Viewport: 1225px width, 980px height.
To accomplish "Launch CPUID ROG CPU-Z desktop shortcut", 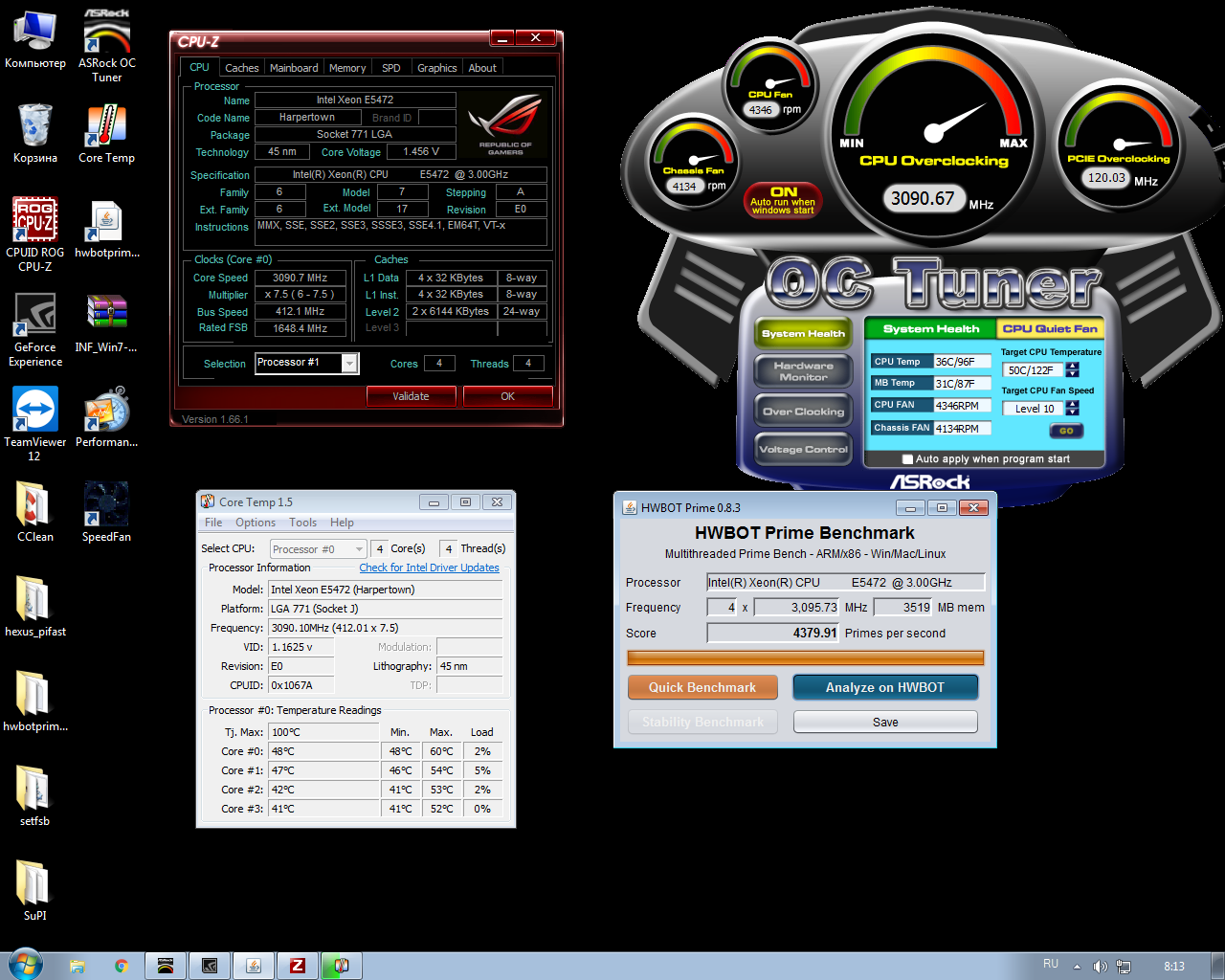I will point(34,234).
